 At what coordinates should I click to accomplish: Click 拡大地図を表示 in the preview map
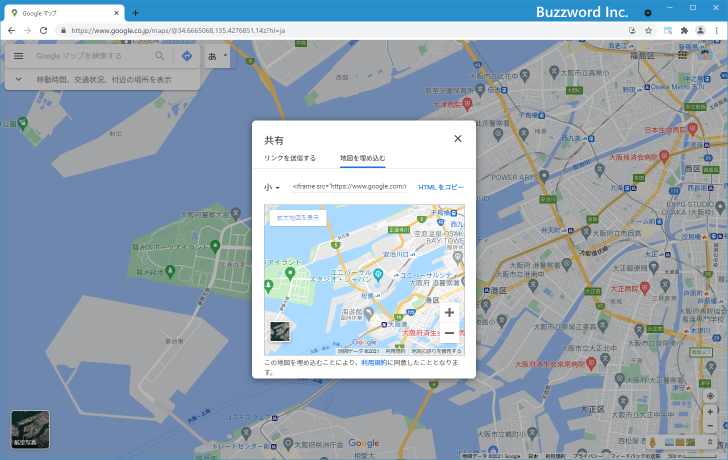298,218
